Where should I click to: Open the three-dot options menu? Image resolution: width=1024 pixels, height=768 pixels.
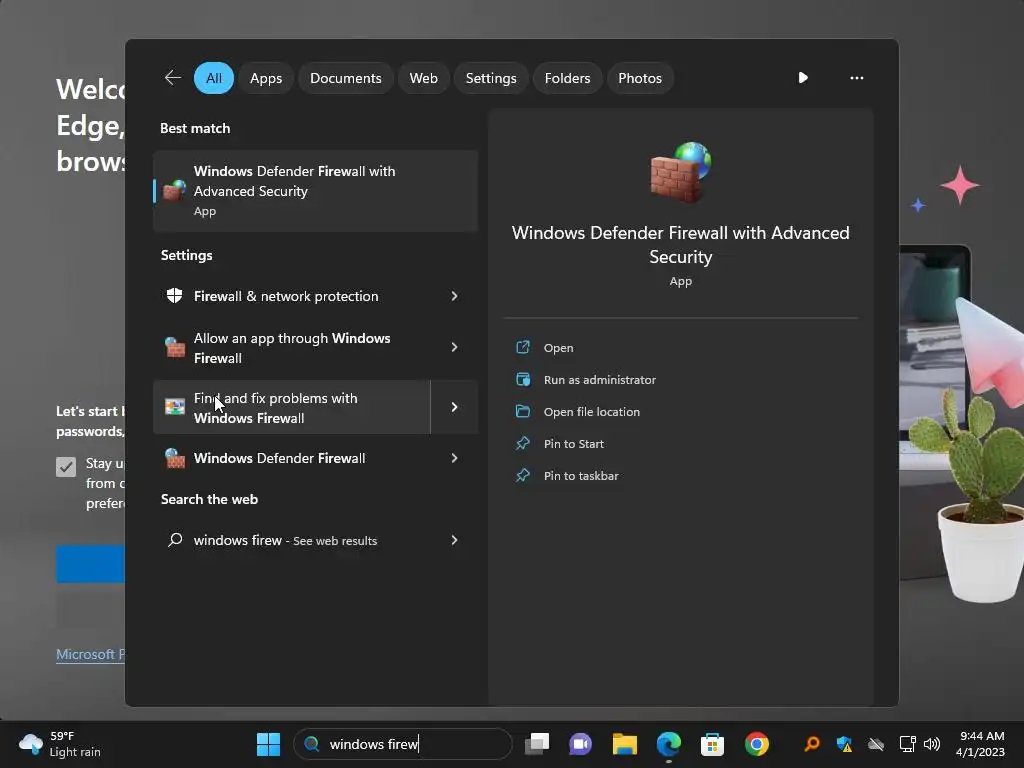857,78
